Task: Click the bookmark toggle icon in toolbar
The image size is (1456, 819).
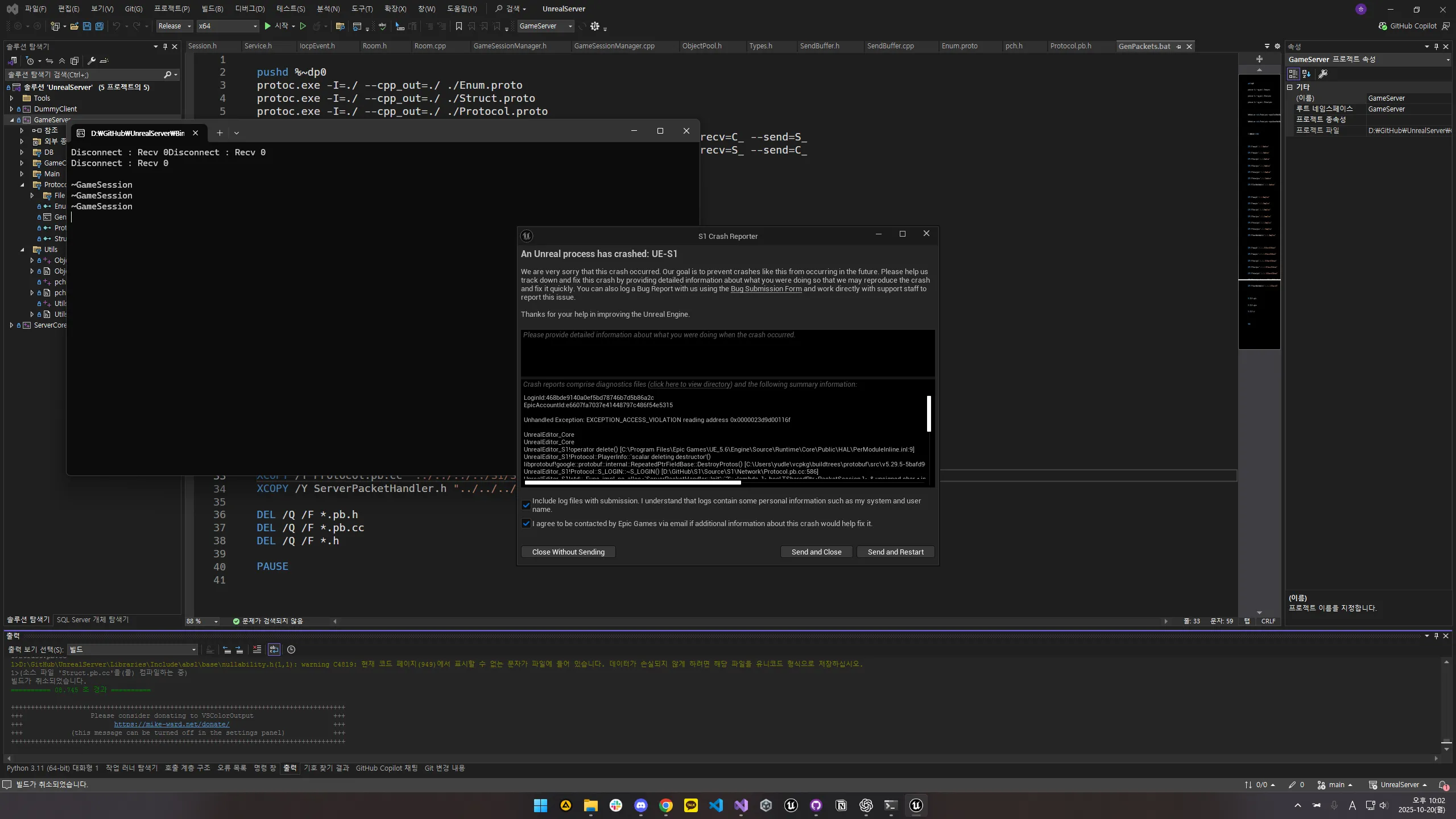Action: (x=458, y=26)
